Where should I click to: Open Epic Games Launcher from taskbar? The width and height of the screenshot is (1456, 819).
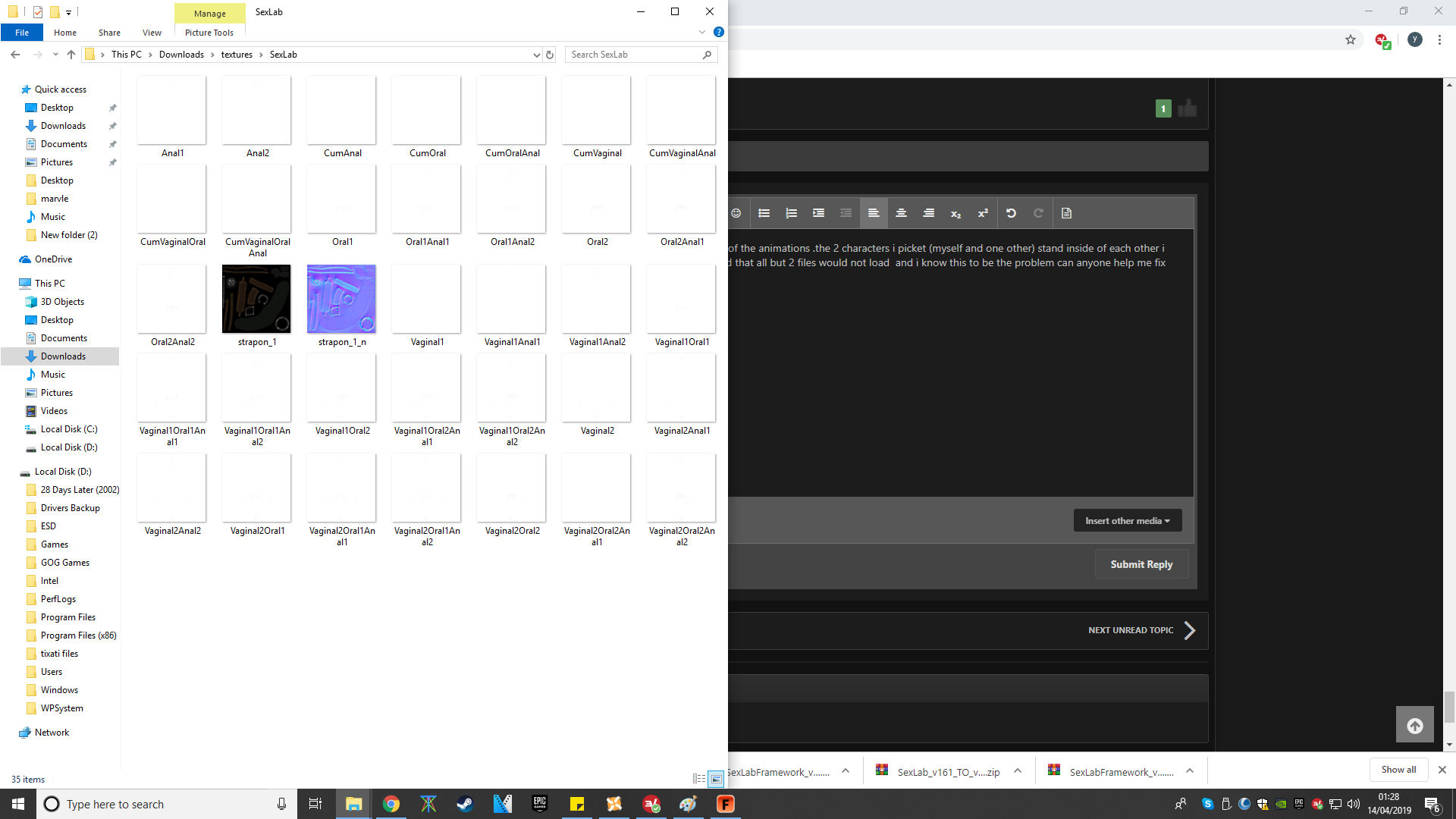click(540, 804)
